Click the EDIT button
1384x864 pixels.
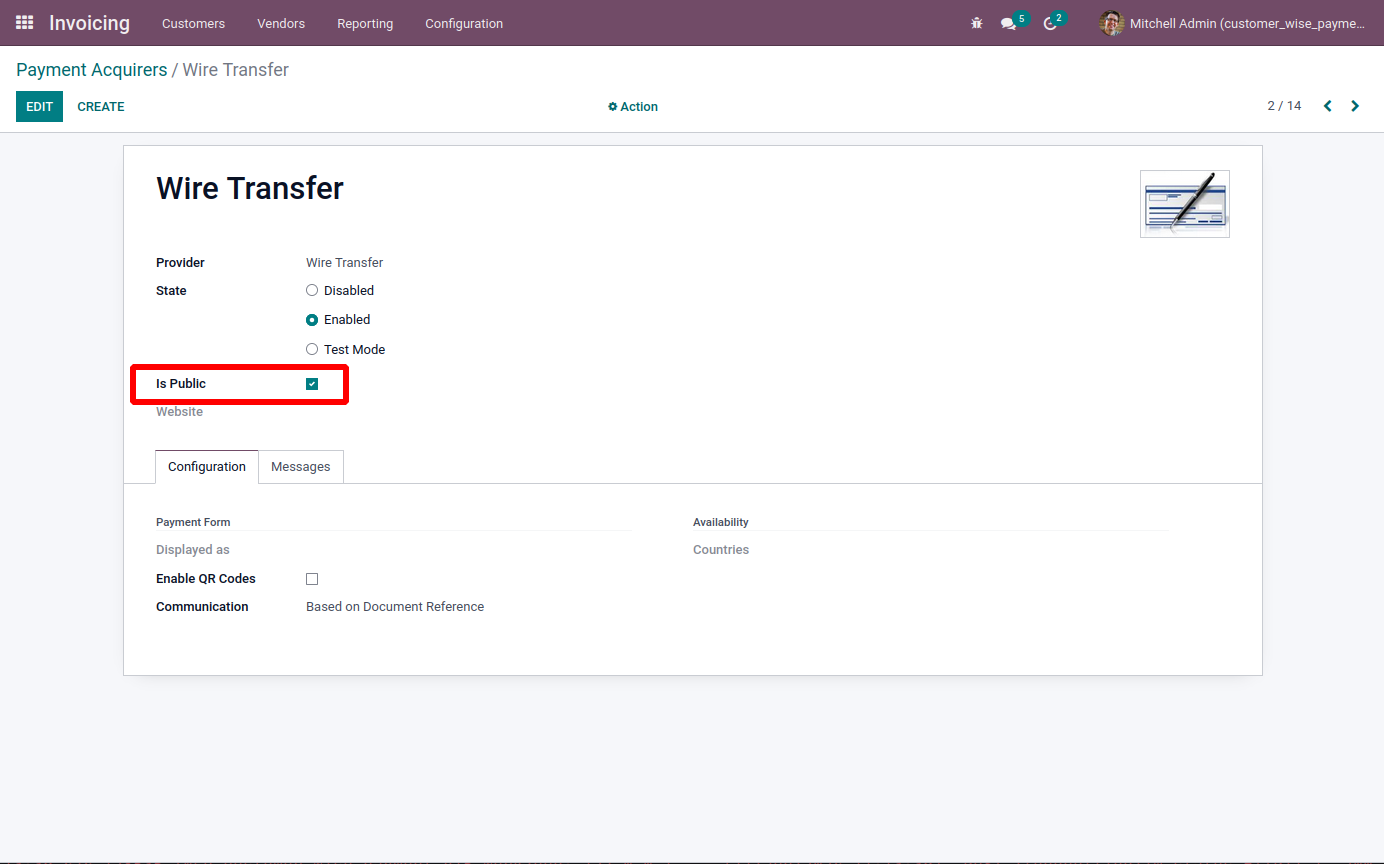(39, 107)
